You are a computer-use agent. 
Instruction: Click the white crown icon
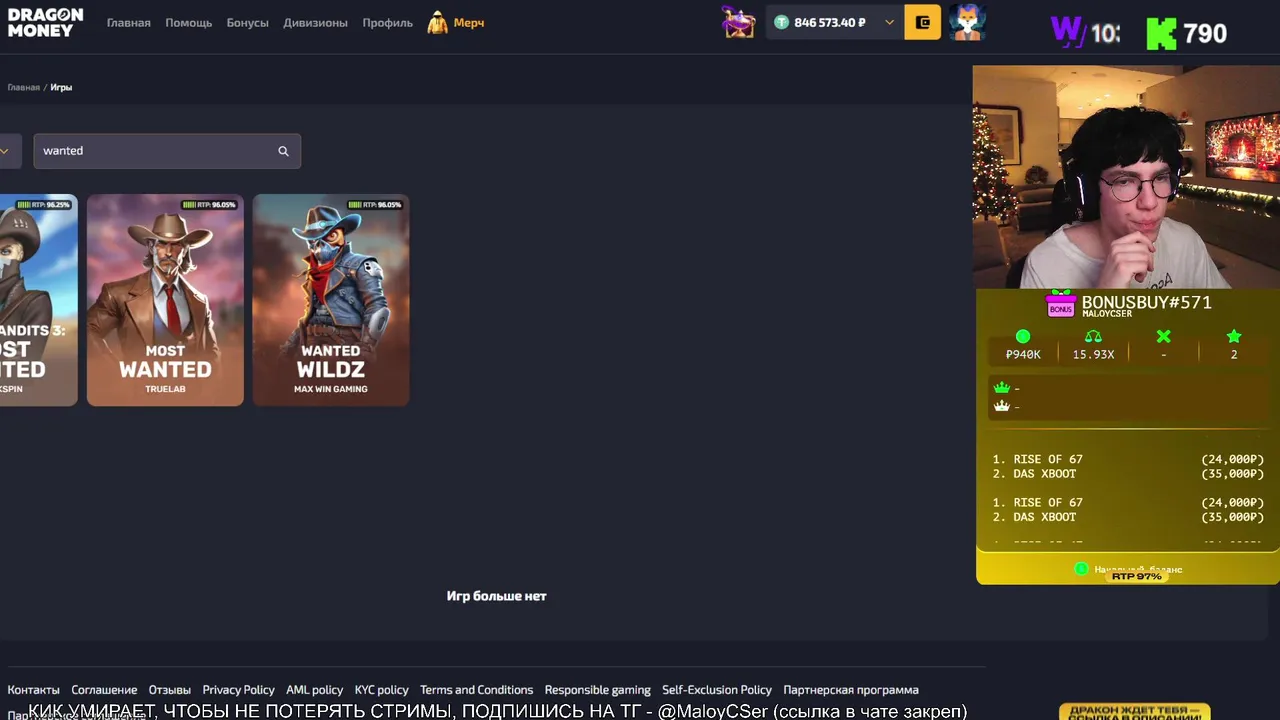[x=1002, y=406]
